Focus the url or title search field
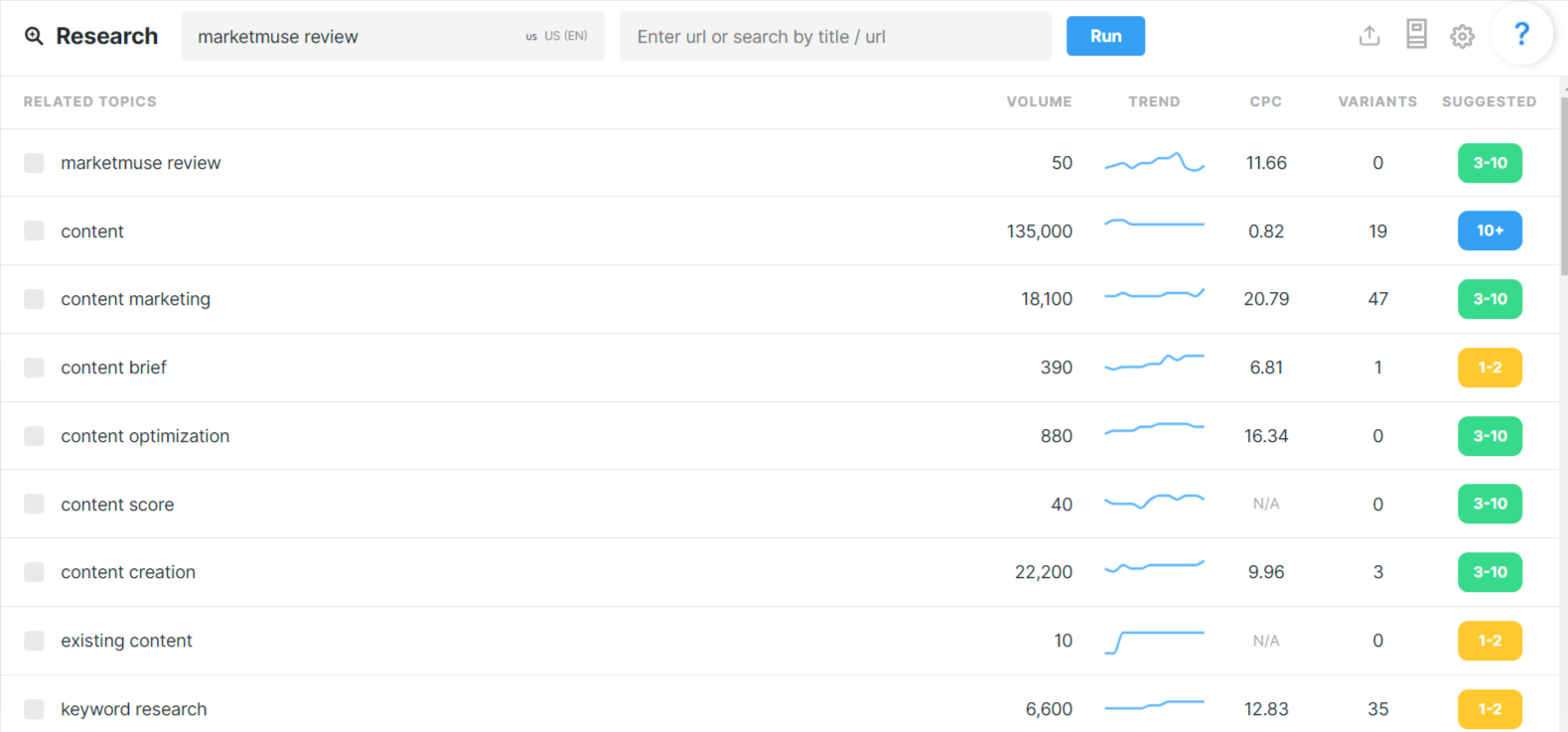This screenshot has width=1568, height=732. tap(835, 36)
